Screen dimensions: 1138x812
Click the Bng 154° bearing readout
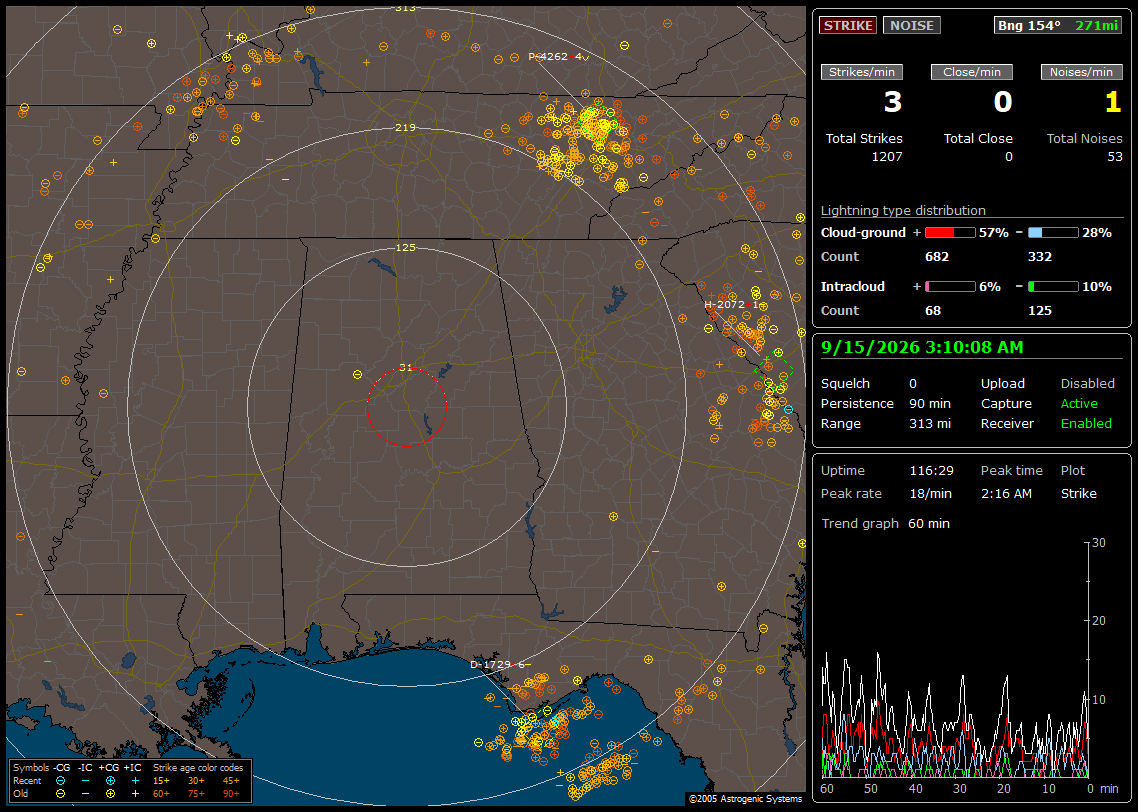point(1029,25)
